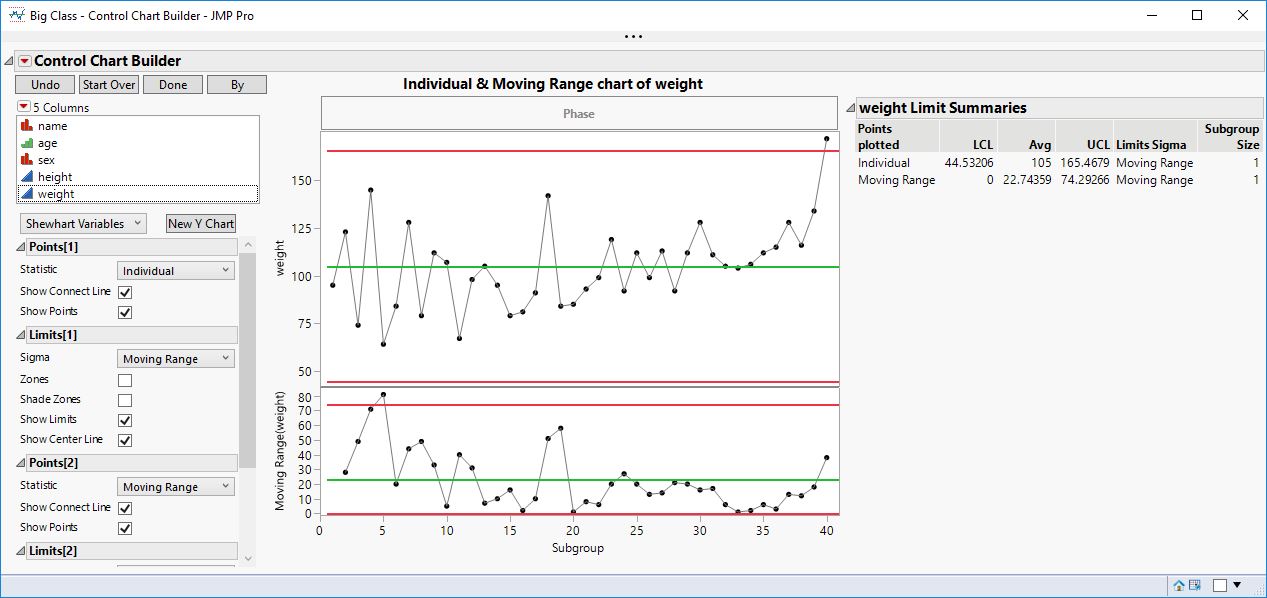
Task: Click the Start Over button
Action: pyautogui.click(x=108, y=84)
